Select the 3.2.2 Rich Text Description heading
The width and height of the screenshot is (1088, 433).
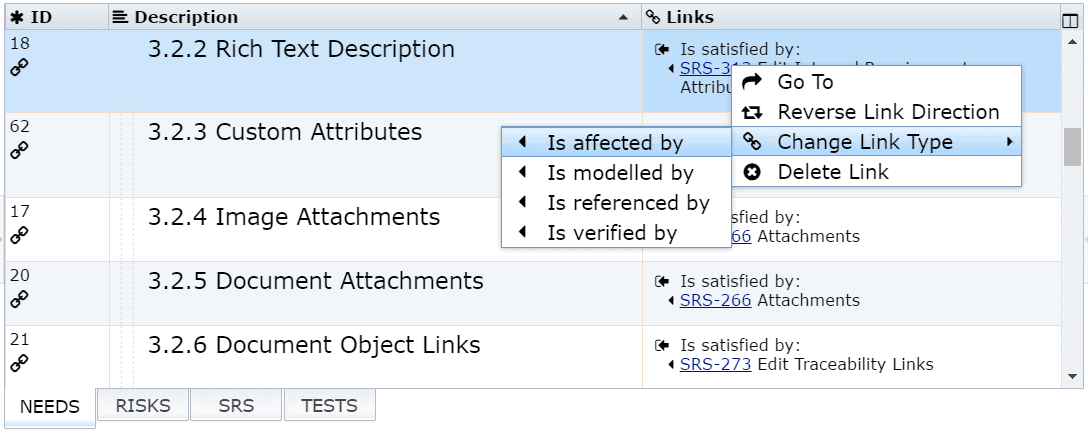coord(301,49)
